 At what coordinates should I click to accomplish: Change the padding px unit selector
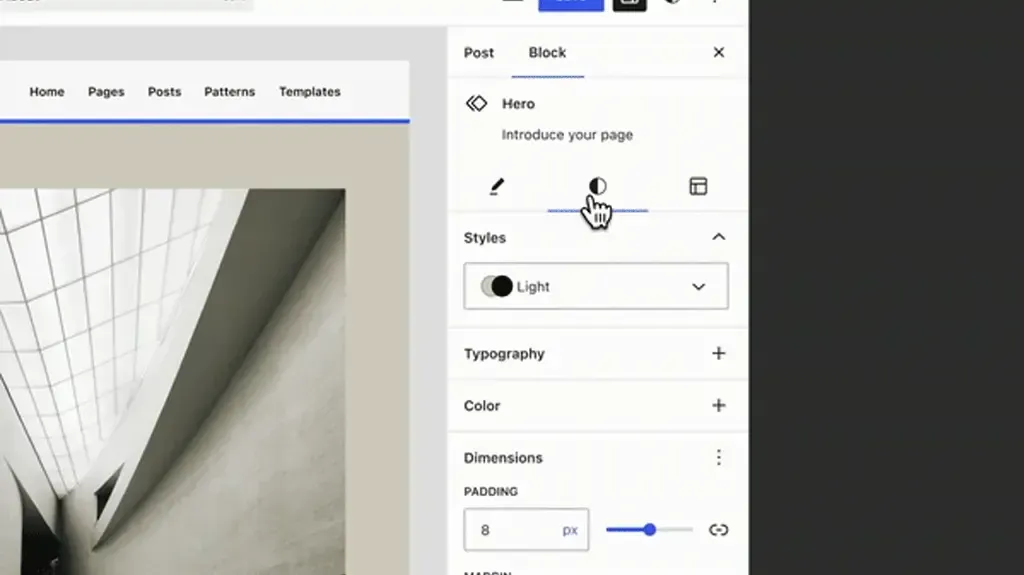click(x=570, y=530)
